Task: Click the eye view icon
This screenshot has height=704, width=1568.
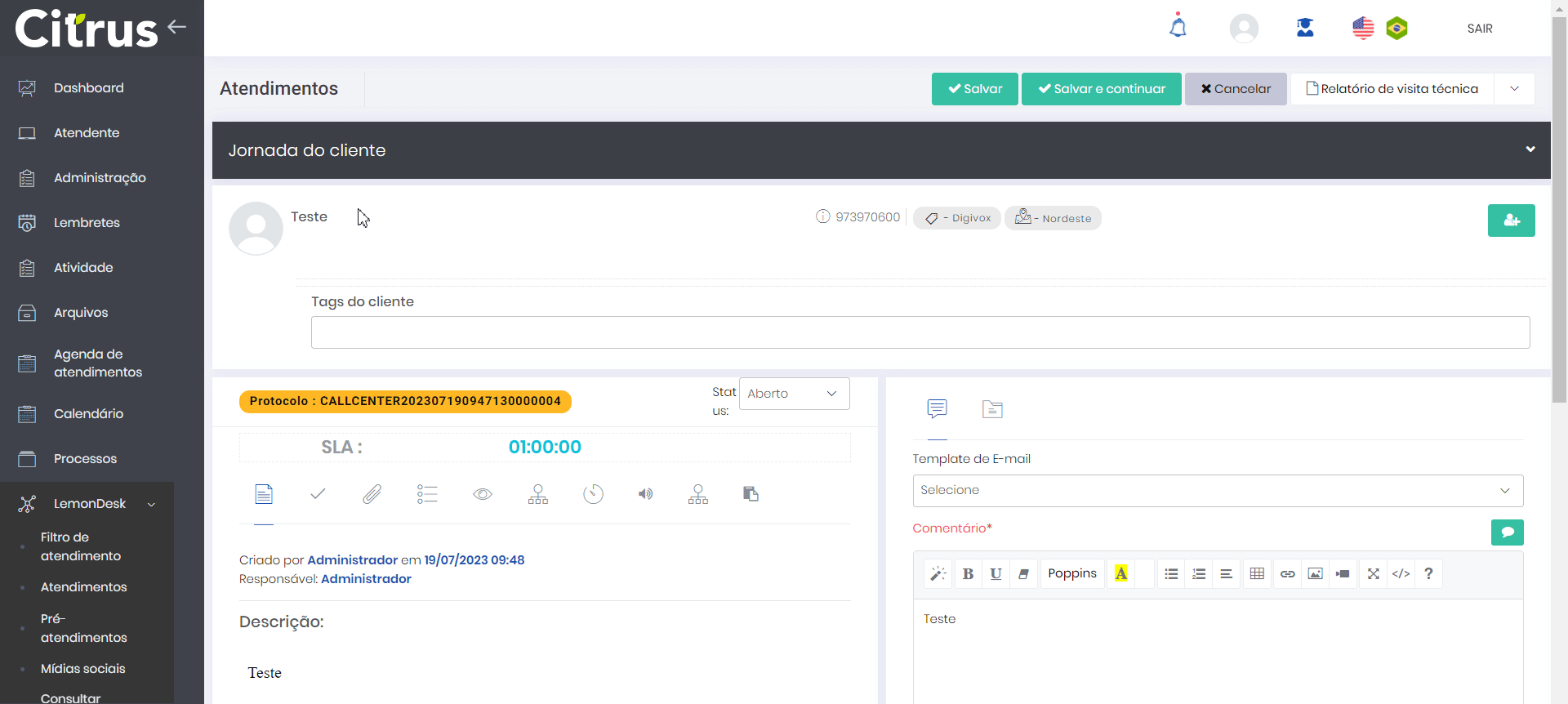Action: [x=483, y=494]
